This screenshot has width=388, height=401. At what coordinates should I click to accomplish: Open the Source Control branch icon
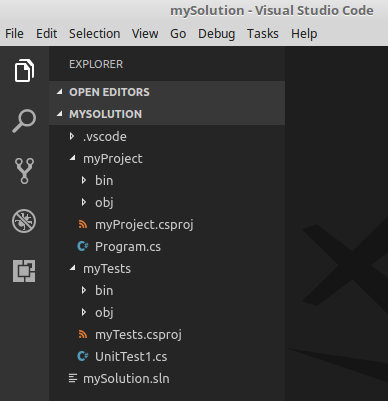click(24, 171)
